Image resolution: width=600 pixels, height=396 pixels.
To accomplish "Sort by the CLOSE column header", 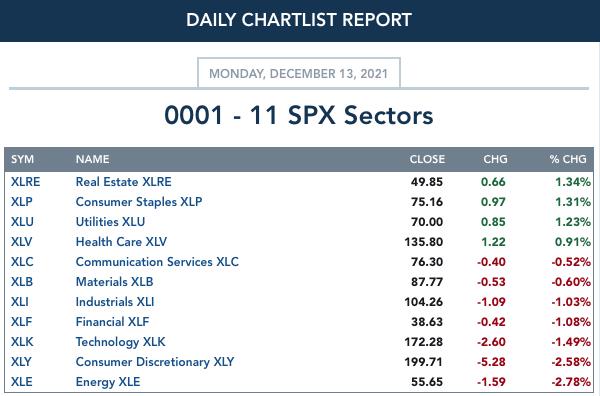I will (x=427, y=159).
